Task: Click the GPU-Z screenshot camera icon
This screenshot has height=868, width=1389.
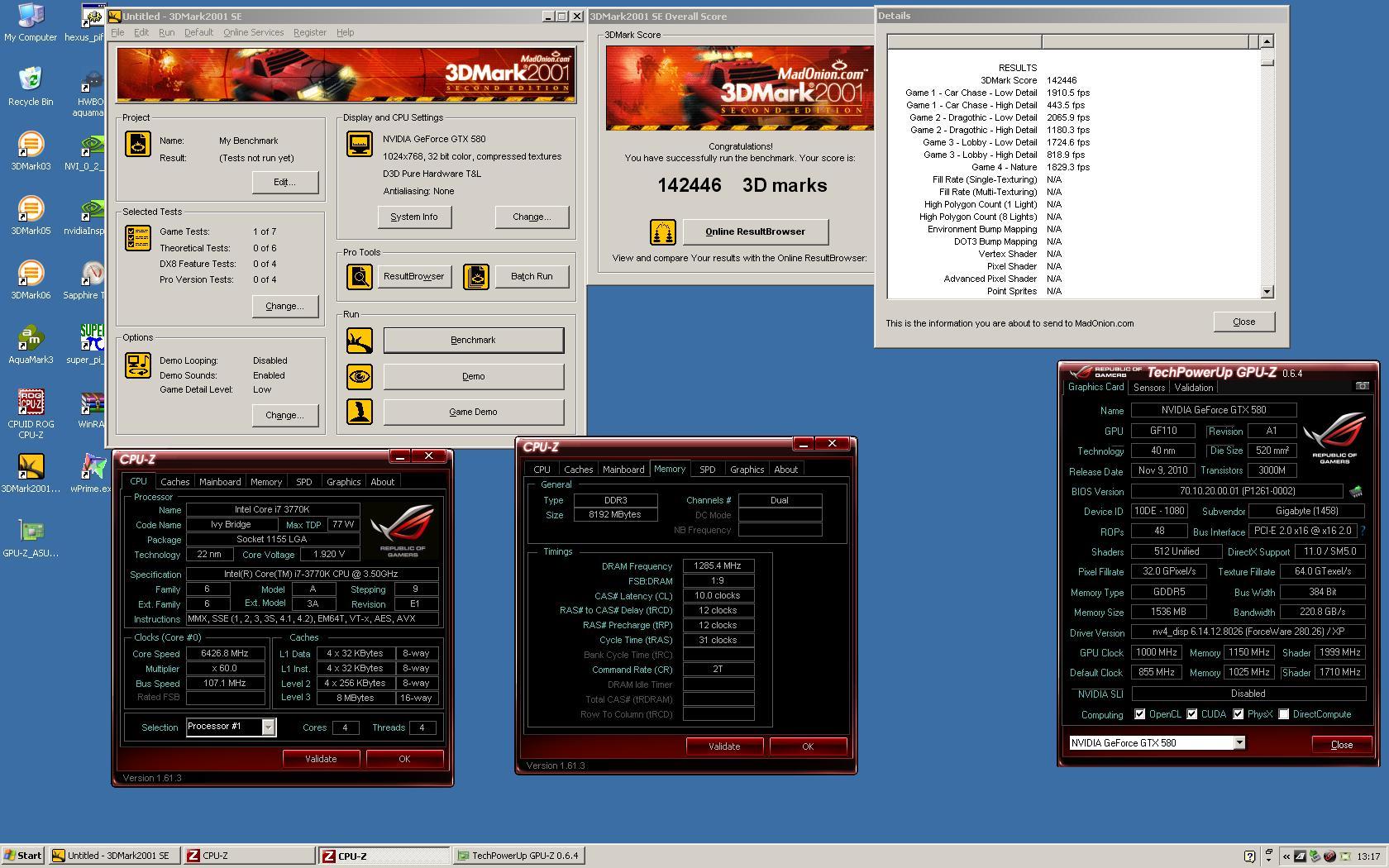Action: click(1362, 386)
